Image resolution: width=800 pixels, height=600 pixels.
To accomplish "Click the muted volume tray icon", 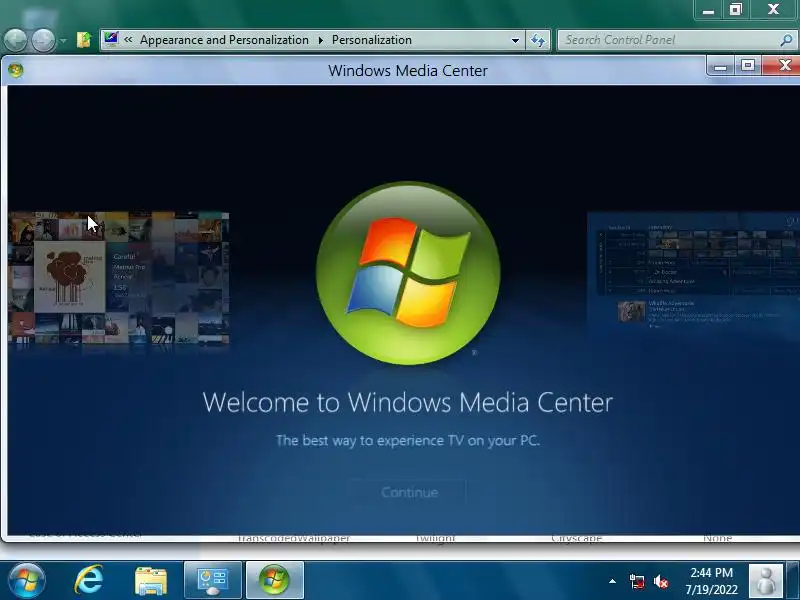I will coord(661,582).
